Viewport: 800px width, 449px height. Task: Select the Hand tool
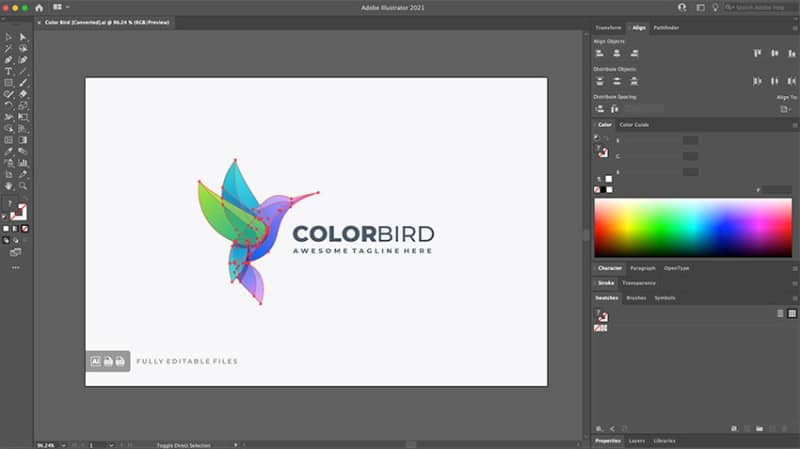pyautogui.click(x=8, y=186)
